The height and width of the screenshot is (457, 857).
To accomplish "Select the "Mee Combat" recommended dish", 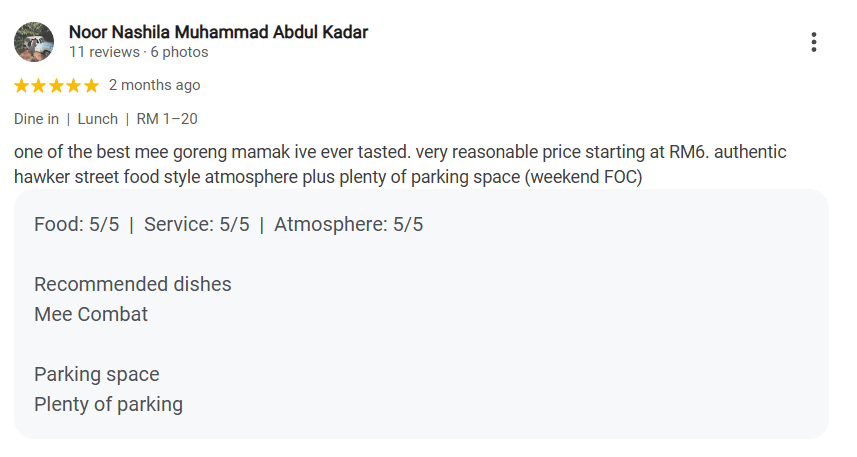I will coord(91,314).
